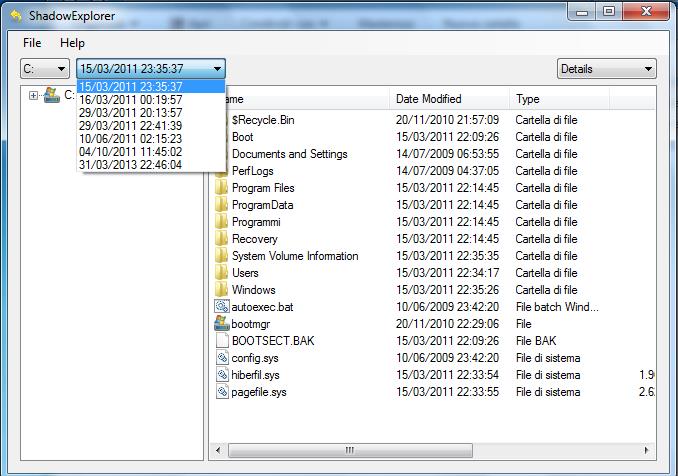The image size is (678, 476).
Task: Click the bootmgr file icon
Action: point(222,323)
